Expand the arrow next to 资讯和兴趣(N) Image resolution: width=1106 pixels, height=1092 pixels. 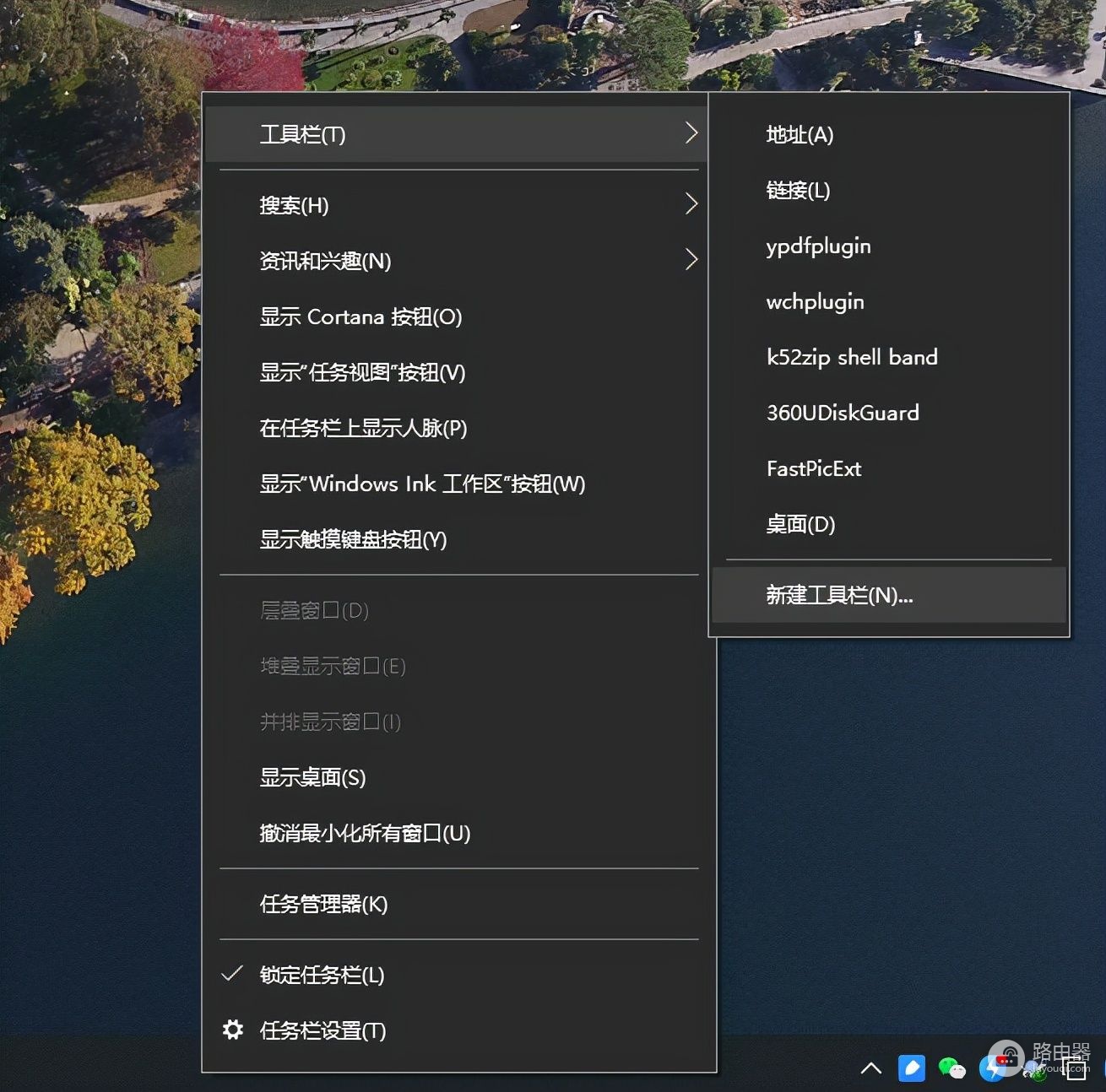[691, 259]
